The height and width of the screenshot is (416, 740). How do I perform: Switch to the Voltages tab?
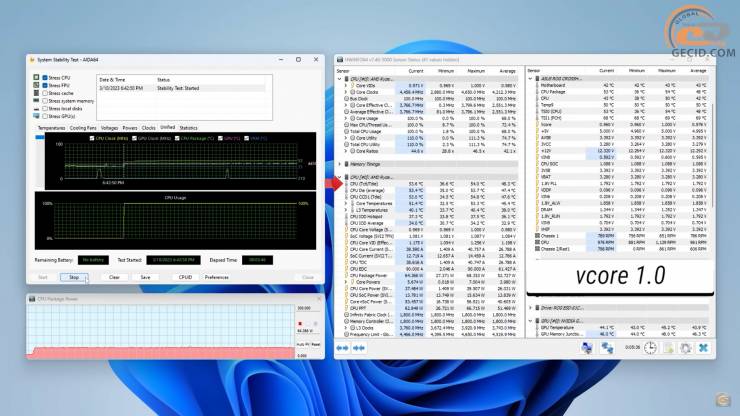109,128
